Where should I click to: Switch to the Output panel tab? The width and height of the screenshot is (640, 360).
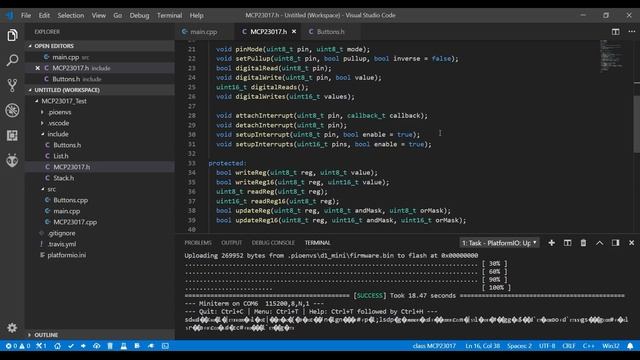click(x=231, y=243)
